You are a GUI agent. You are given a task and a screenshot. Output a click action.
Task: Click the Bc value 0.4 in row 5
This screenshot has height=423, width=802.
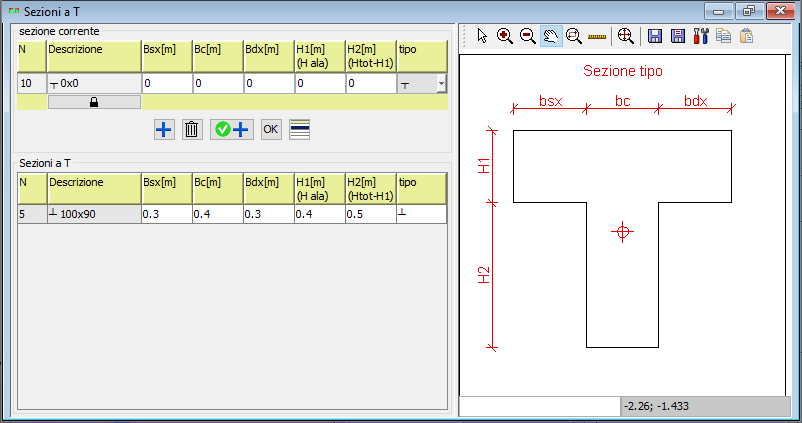218,214
